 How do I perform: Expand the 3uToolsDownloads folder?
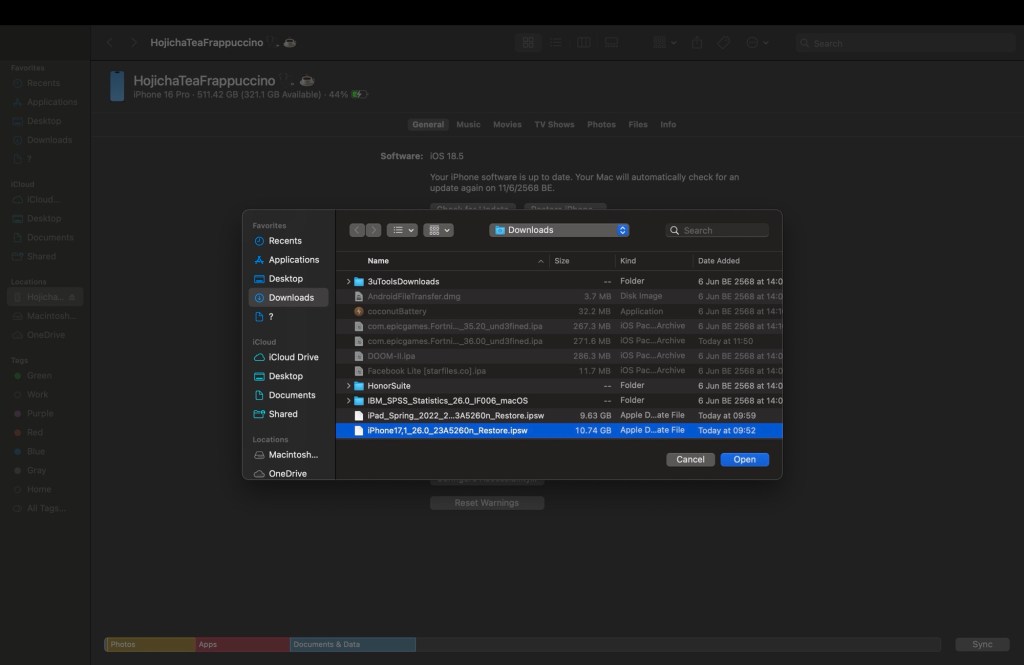click(348, 282)
